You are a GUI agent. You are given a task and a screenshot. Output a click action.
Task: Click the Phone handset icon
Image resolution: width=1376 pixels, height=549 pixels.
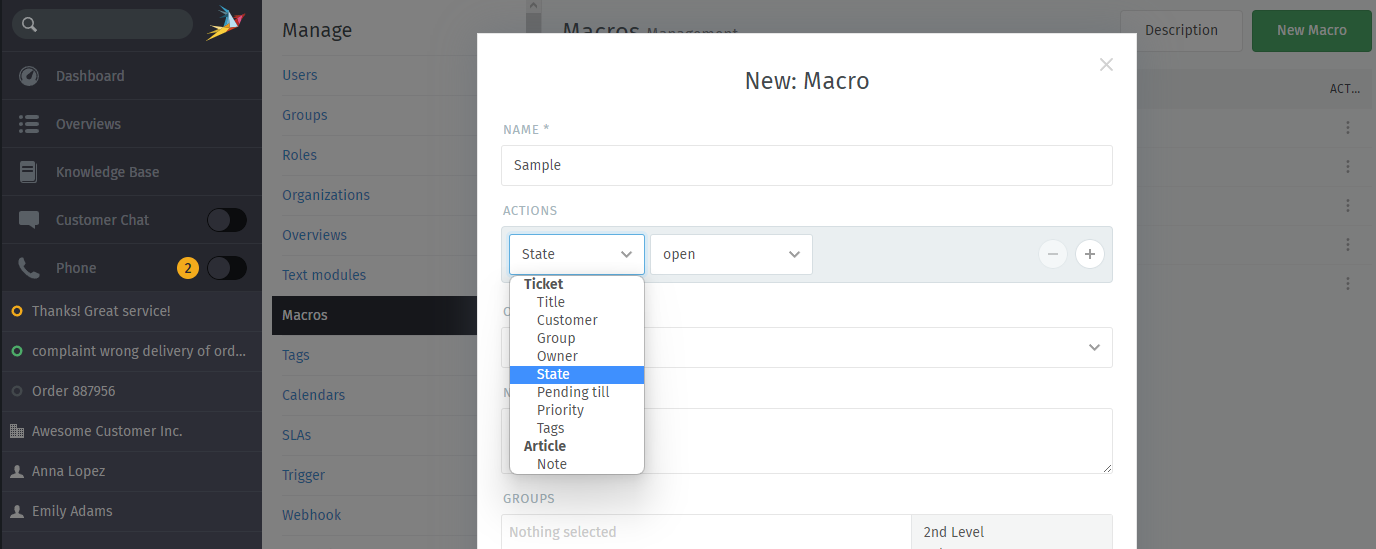click(29, 268)
